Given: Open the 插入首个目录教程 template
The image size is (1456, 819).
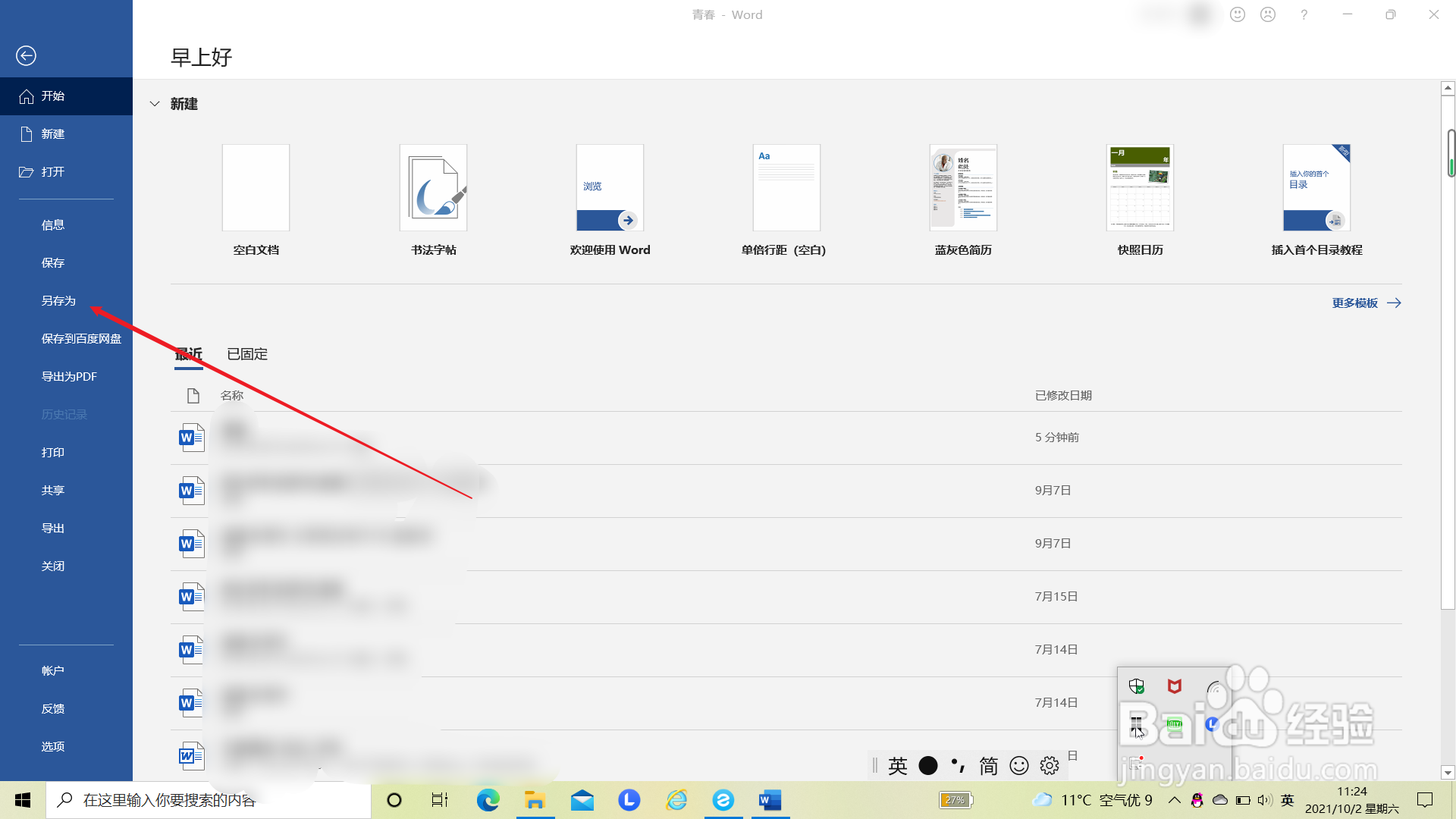Looking at the screenshot, I should pos(1316,187).
